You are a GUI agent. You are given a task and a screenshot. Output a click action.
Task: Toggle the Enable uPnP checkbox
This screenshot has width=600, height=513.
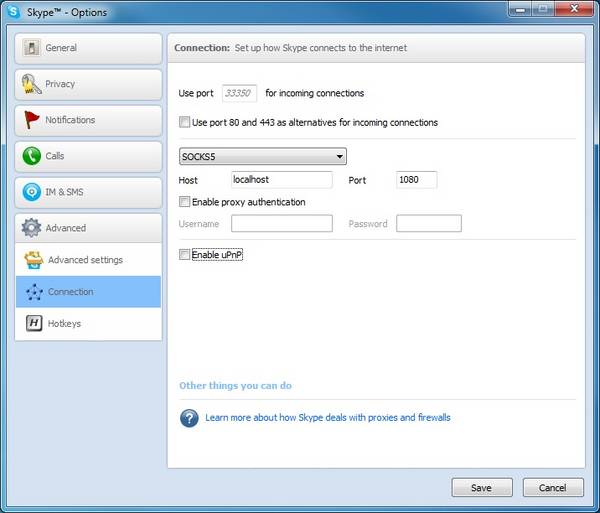tap(184, 254)
